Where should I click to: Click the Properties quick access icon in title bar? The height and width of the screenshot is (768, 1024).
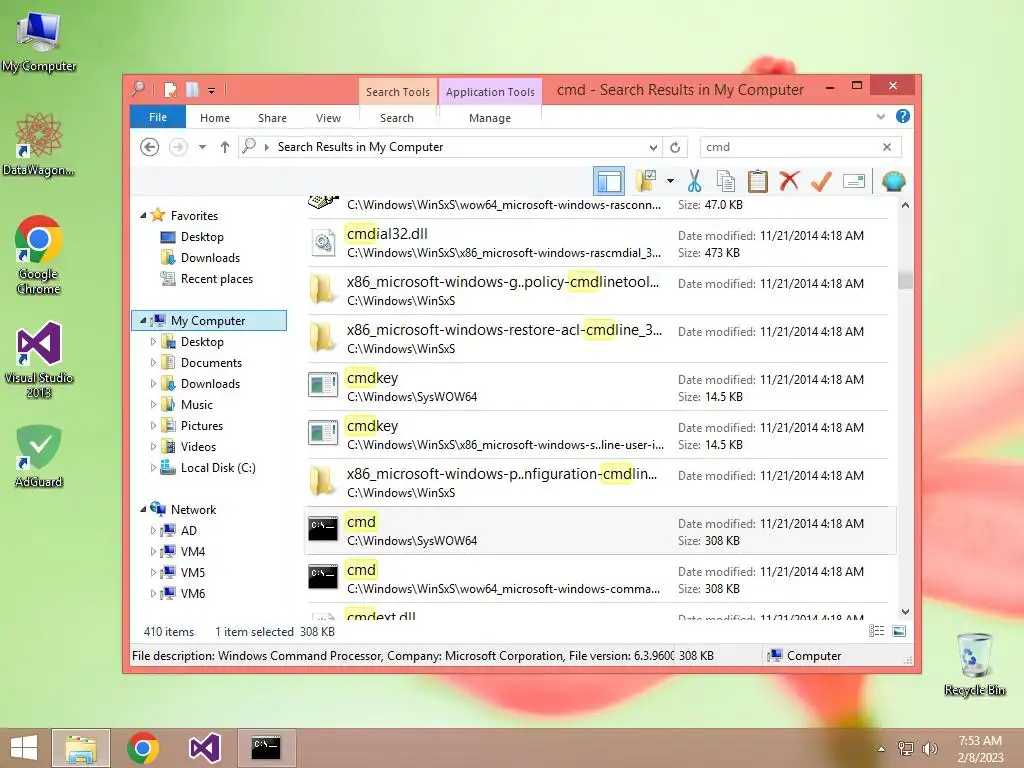click(x=170, y=90)
